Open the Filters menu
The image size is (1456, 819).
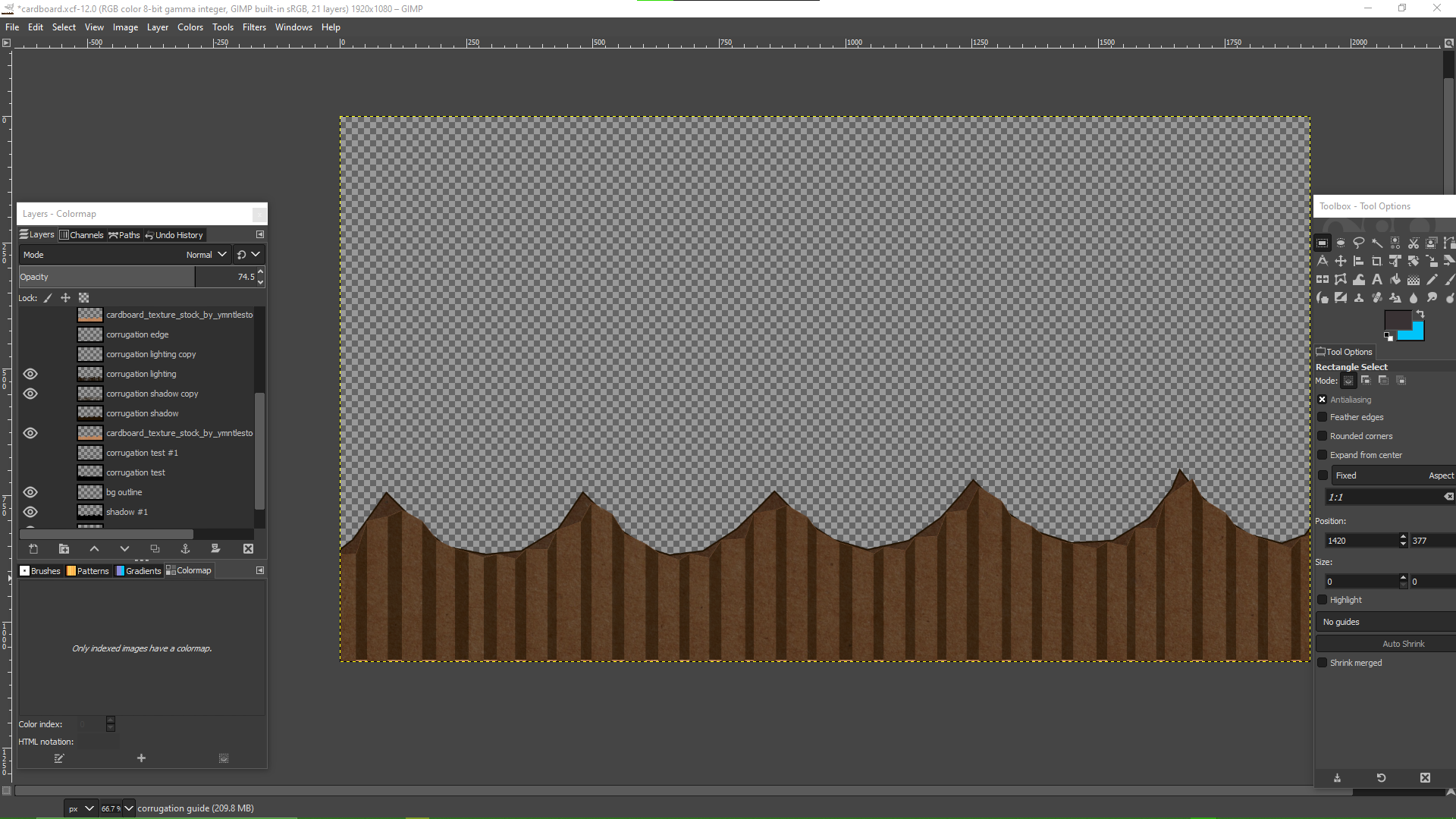coord(254,27)
